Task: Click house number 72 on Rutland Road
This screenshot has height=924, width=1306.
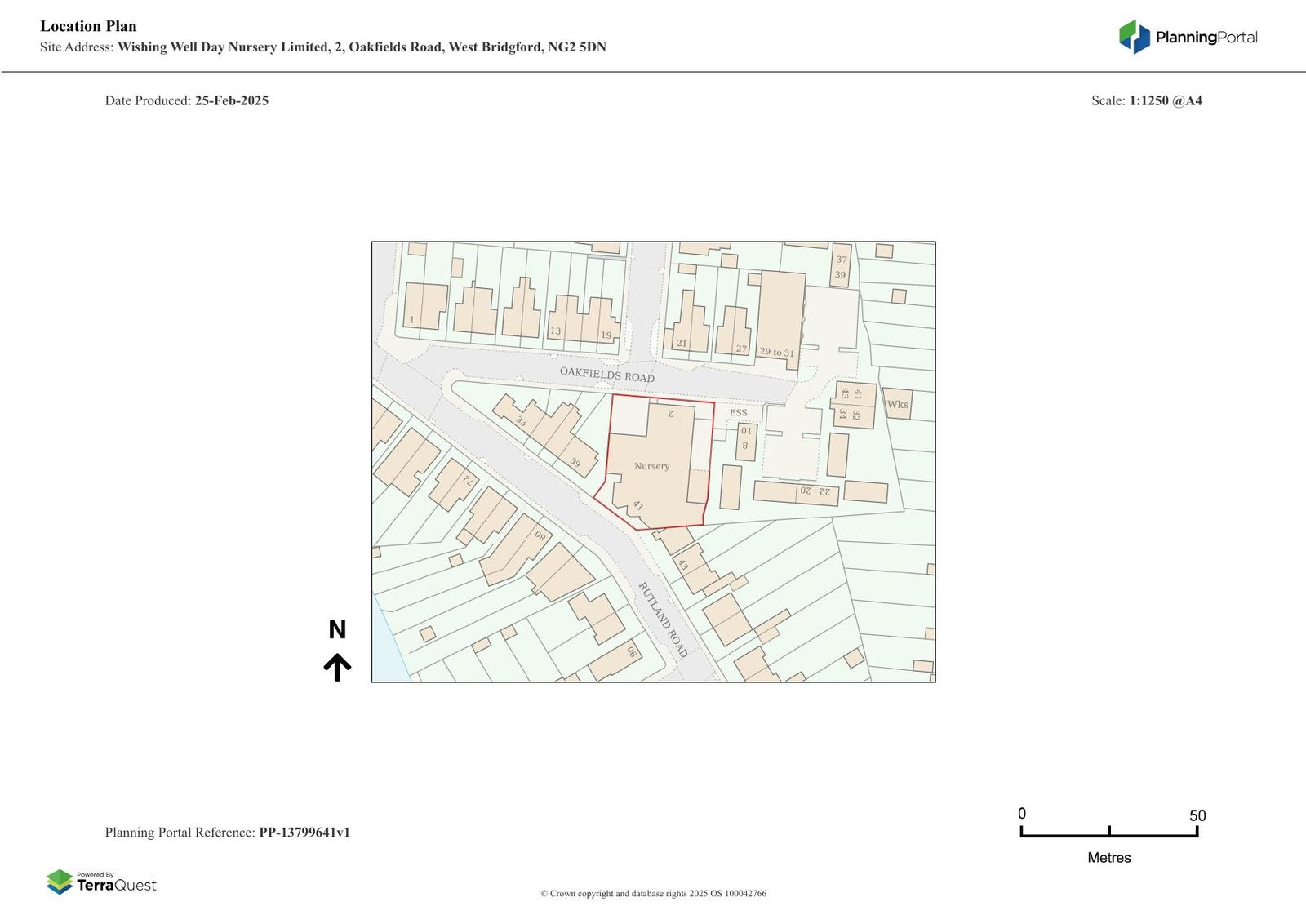Action: click(468, 480)
